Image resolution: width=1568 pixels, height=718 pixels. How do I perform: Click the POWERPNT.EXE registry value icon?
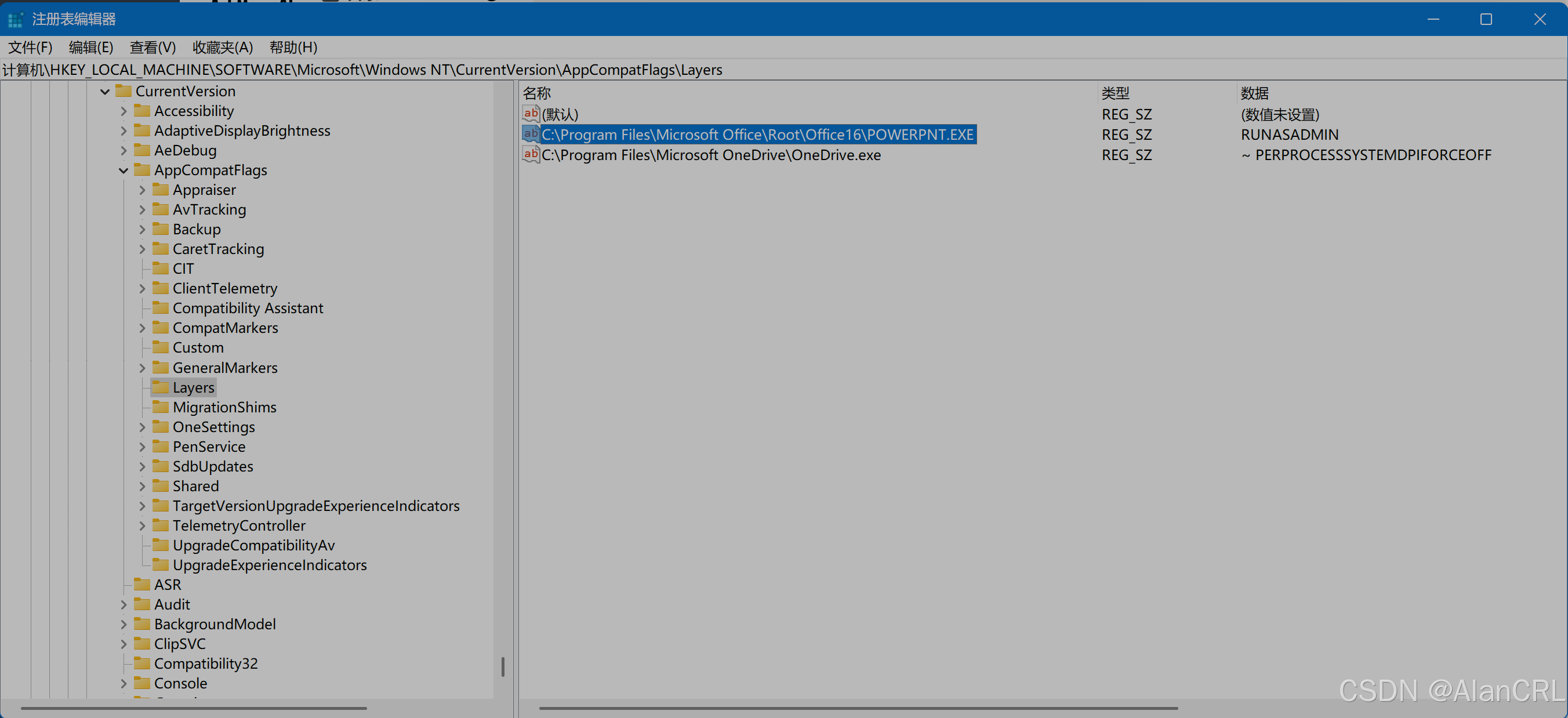point(531,134)
